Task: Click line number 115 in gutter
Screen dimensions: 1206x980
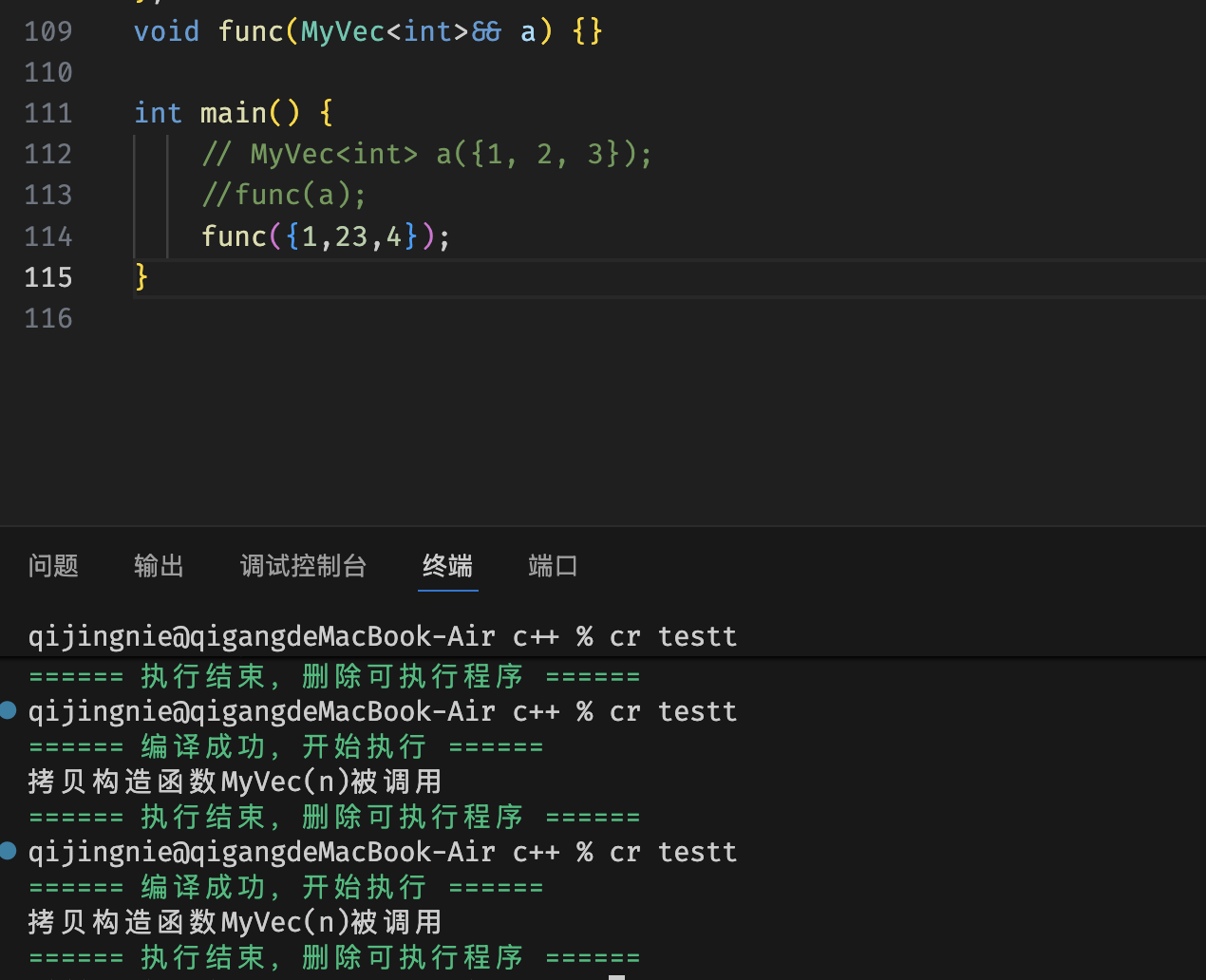Action: (x=48, y=277)
